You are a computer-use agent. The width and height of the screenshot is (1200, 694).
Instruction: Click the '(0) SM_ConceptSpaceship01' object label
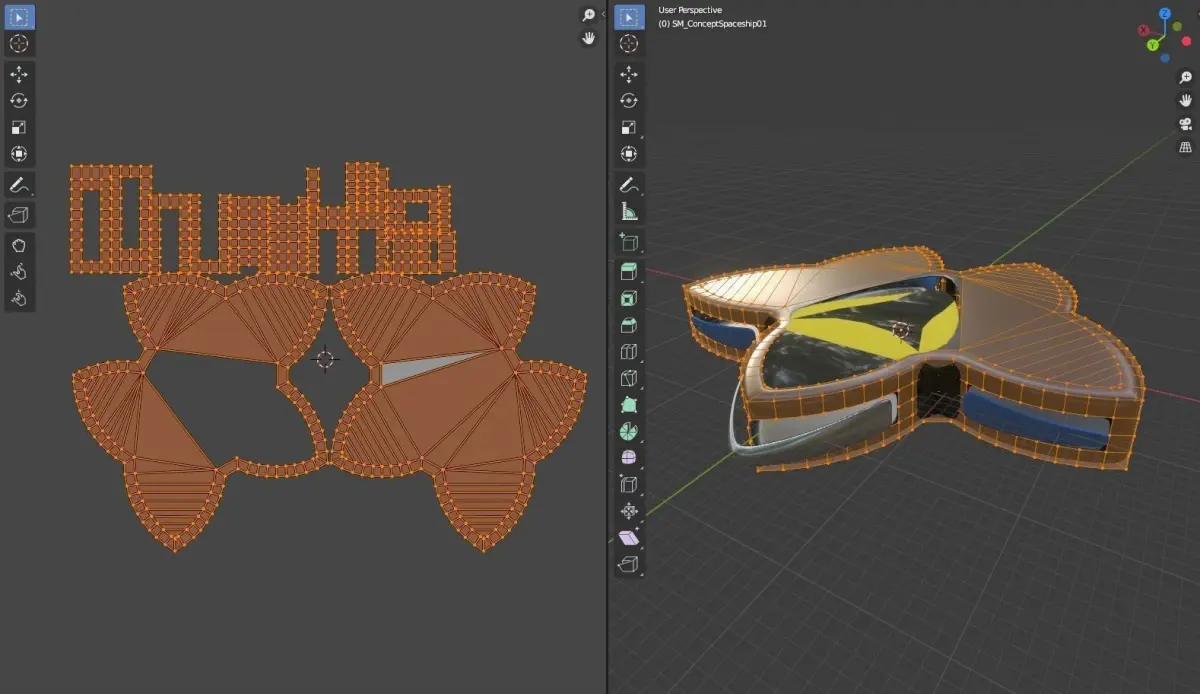click(x=713, y=23)
